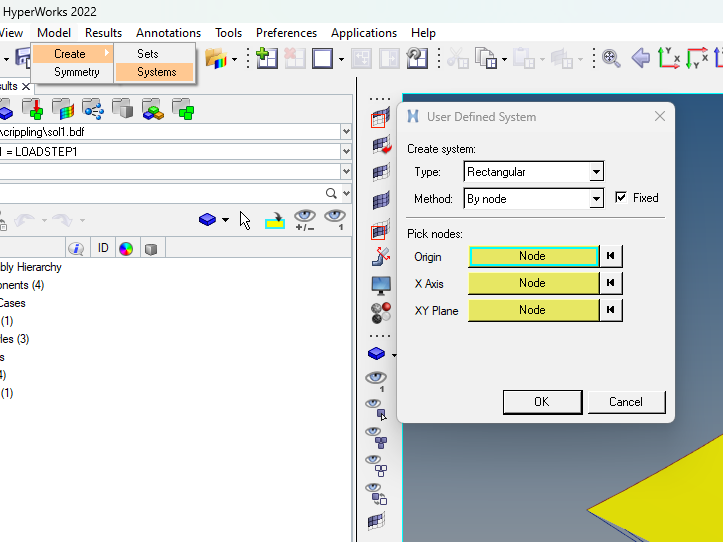The width and height of the screenshot is (723, 542).
Task: Click Cancel in User Defined System dialog
Action: [626, 402]
